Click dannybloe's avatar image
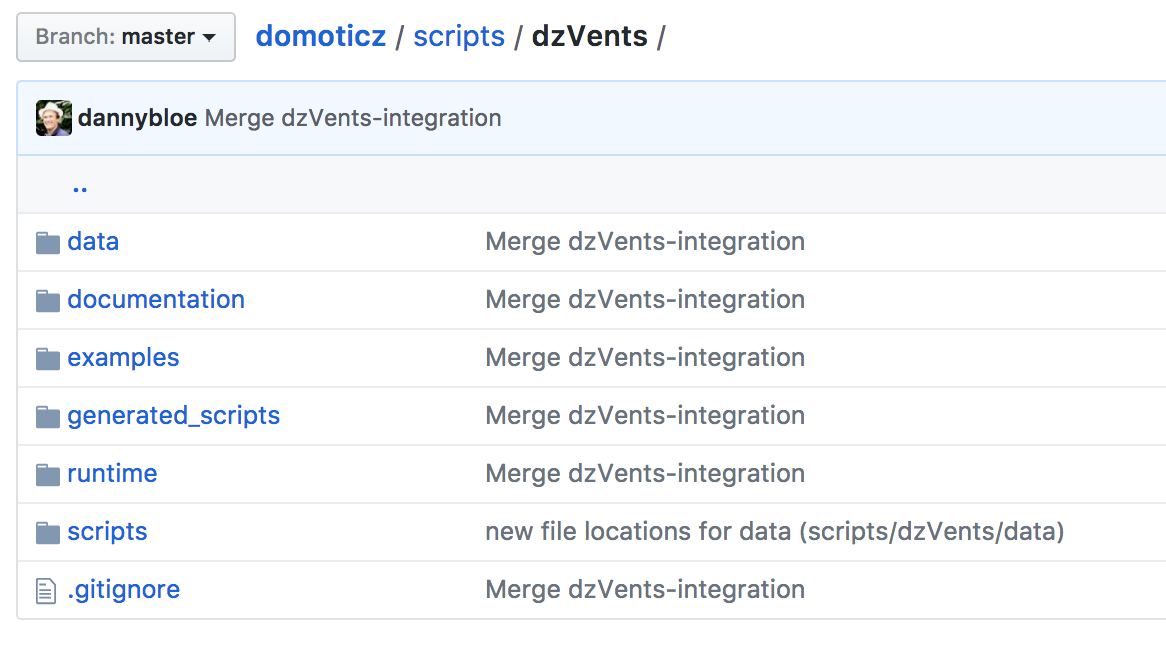 [54, 118]
